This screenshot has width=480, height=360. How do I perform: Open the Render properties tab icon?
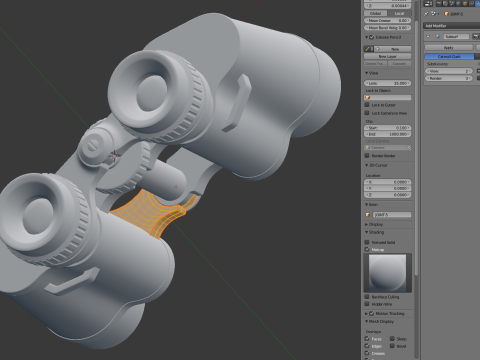click(x=439, y=4)
